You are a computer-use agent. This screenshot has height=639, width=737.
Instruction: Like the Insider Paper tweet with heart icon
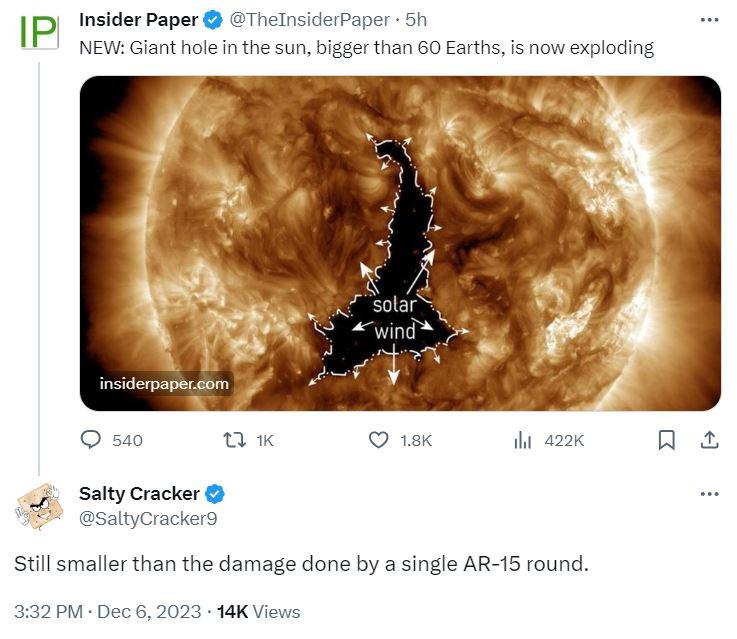[378, 440]
